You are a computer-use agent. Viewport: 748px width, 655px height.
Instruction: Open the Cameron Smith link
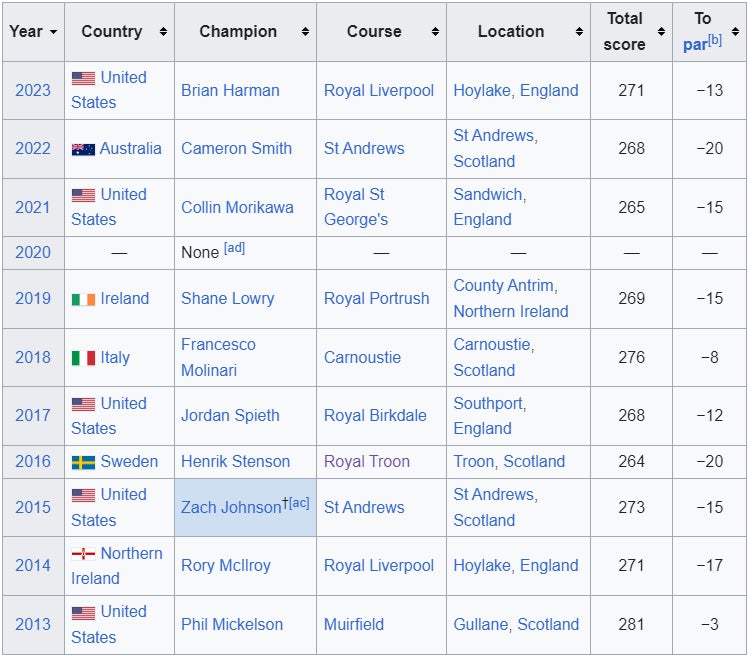(236, 148)
